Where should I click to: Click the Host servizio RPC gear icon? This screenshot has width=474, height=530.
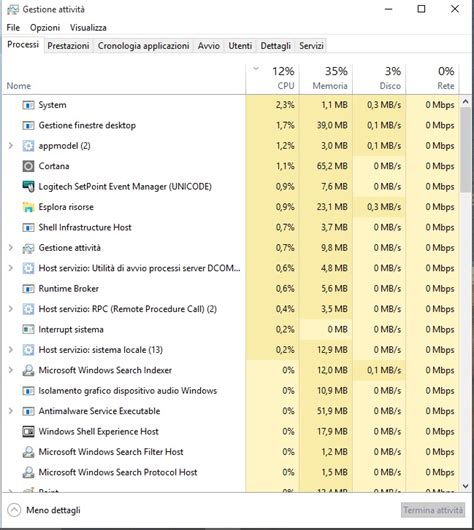tap(28, 309)
